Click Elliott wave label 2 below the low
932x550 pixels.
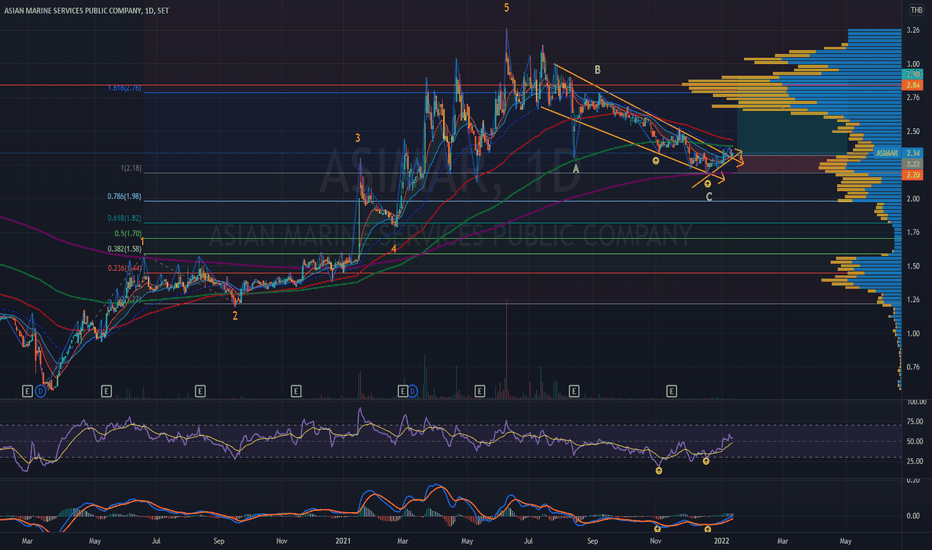(x=235, y=316)
